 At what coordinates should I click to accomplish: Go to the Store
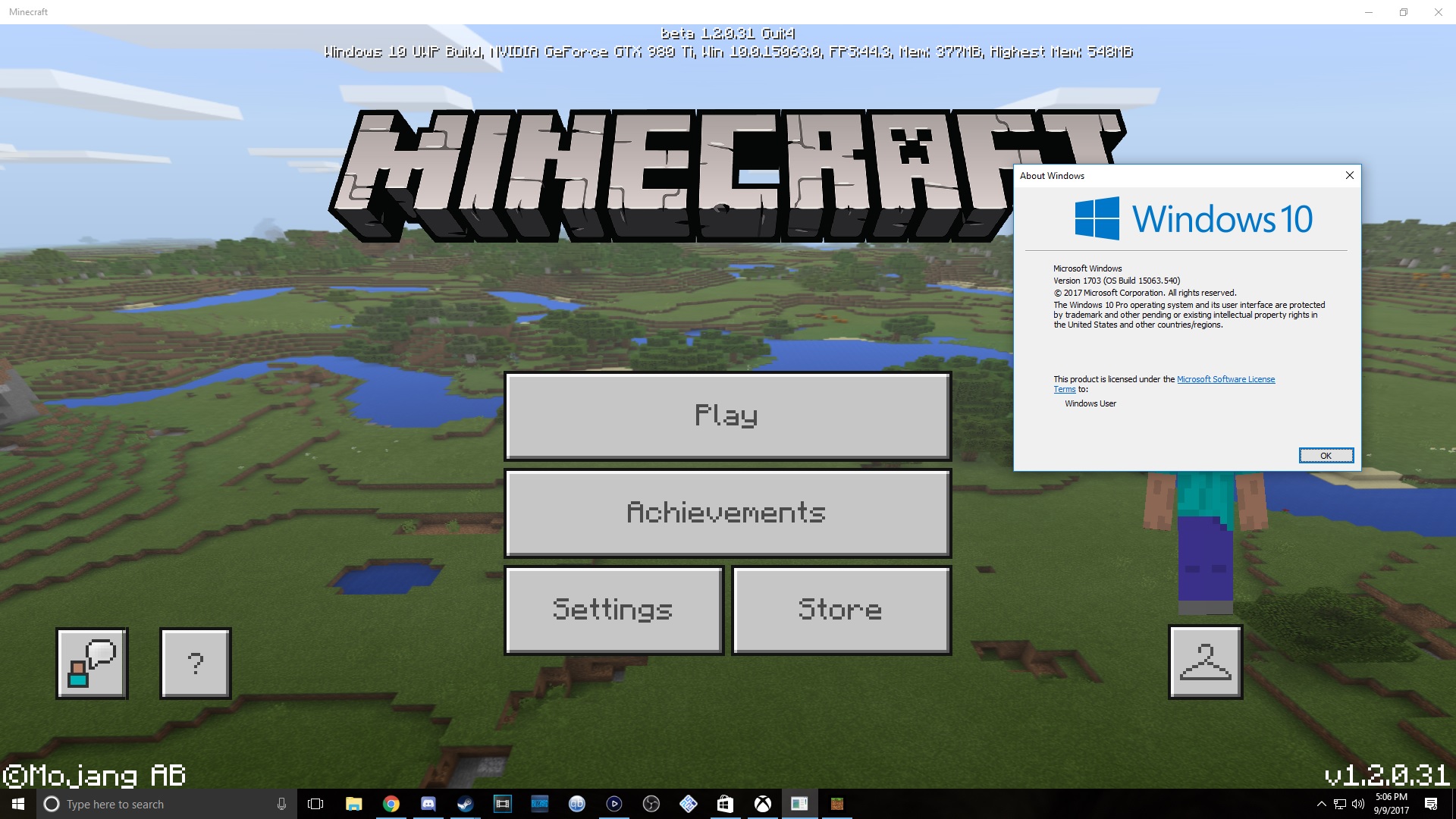pos(841,610)
